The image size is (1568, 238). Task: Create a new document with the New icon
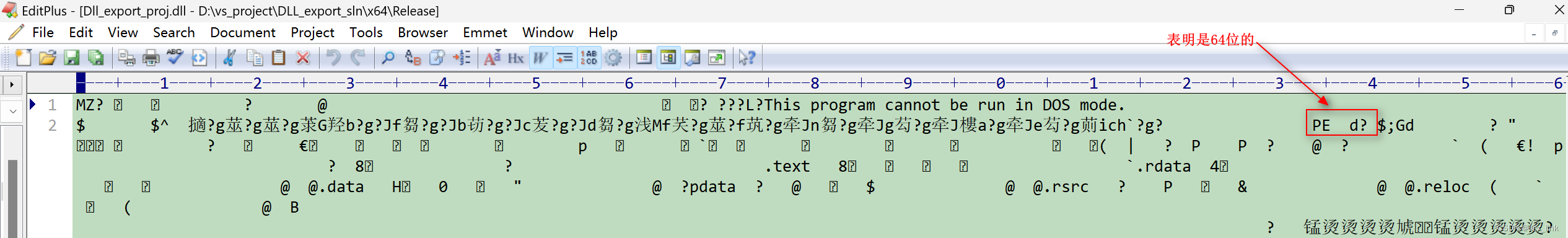[24, 58]
